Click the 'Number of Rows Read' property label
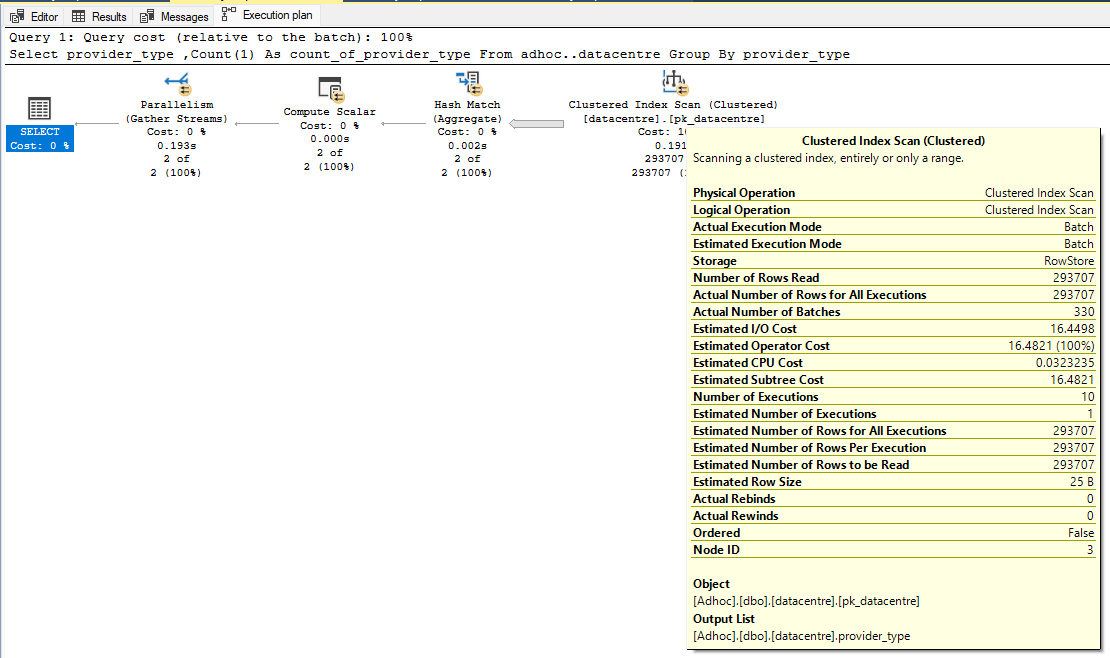Viewport: 1110px width, 658px height. 756,278
